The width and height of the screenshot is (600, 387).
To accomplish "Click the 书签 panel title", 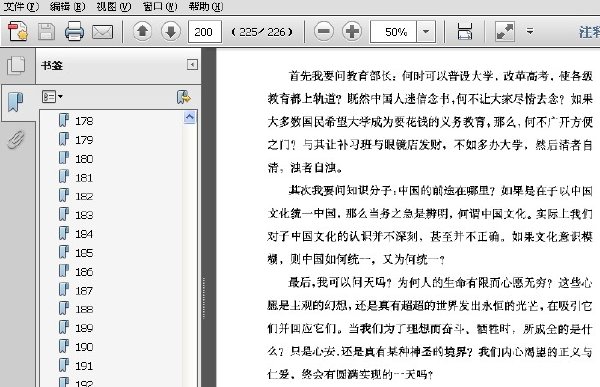I will [52, 65].
